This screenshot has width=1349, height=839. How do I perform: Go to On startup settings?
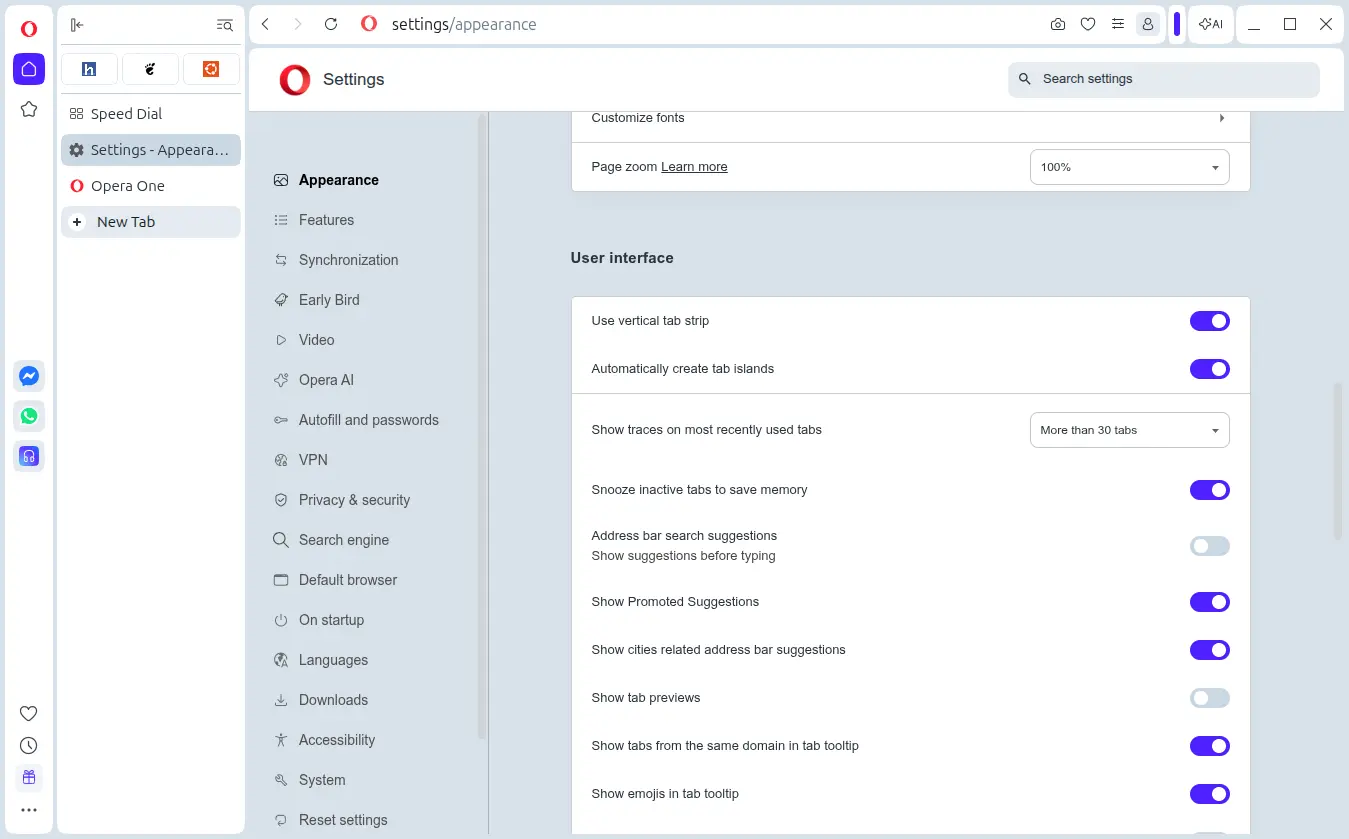pos(319,620)
